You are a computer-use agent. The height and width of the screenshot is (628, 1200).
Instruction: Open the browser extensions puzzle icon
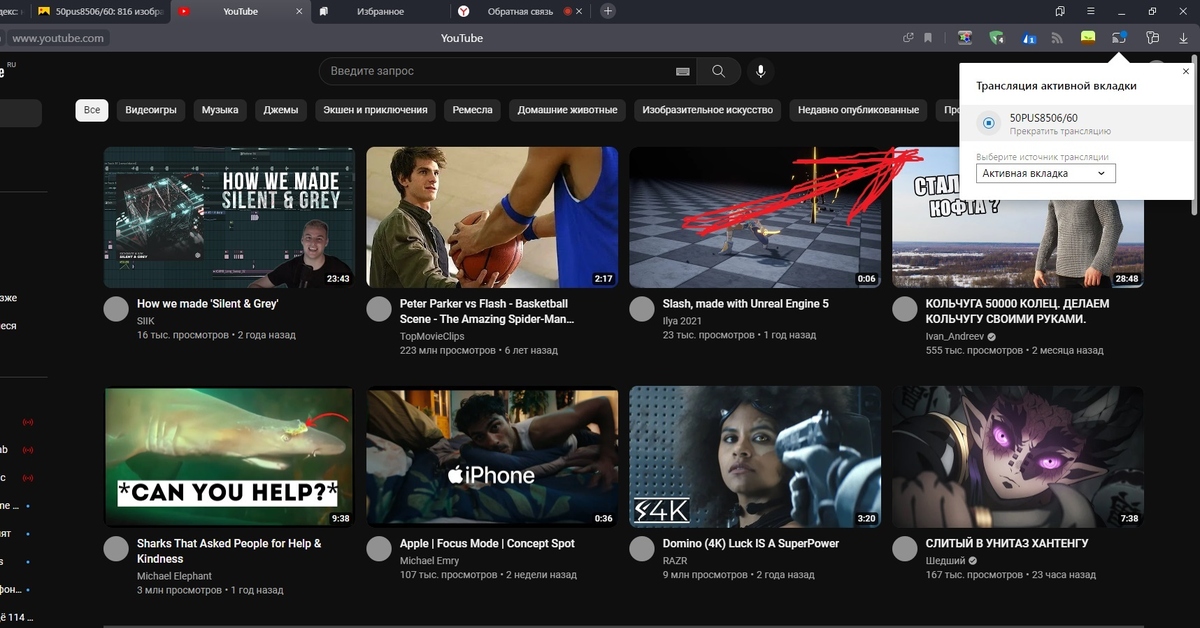click(x=1151, y=38)
